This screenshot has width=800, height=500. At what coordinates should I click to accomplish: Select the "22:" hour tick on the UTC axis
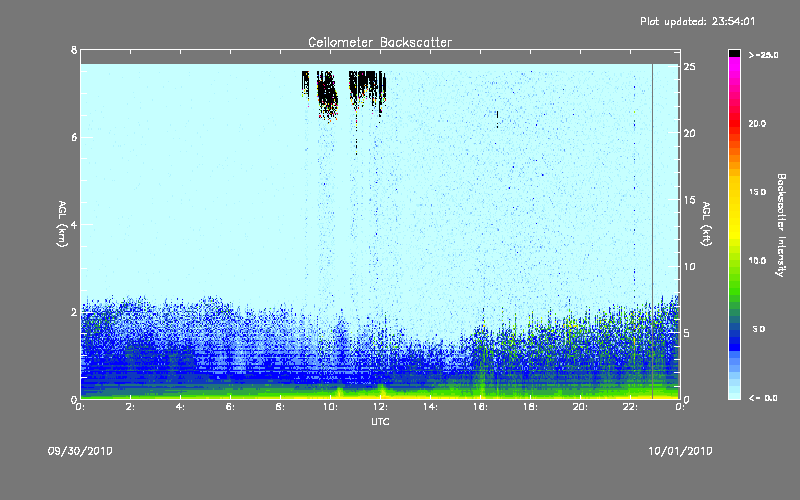(630, 407)
